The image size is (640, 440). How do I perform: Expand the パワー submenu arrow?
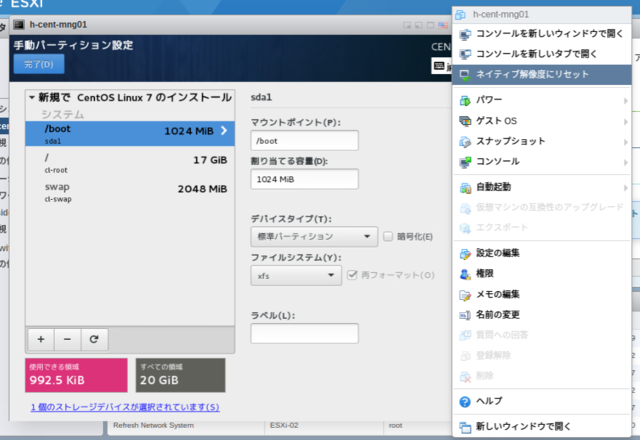(x=625, y=101)
